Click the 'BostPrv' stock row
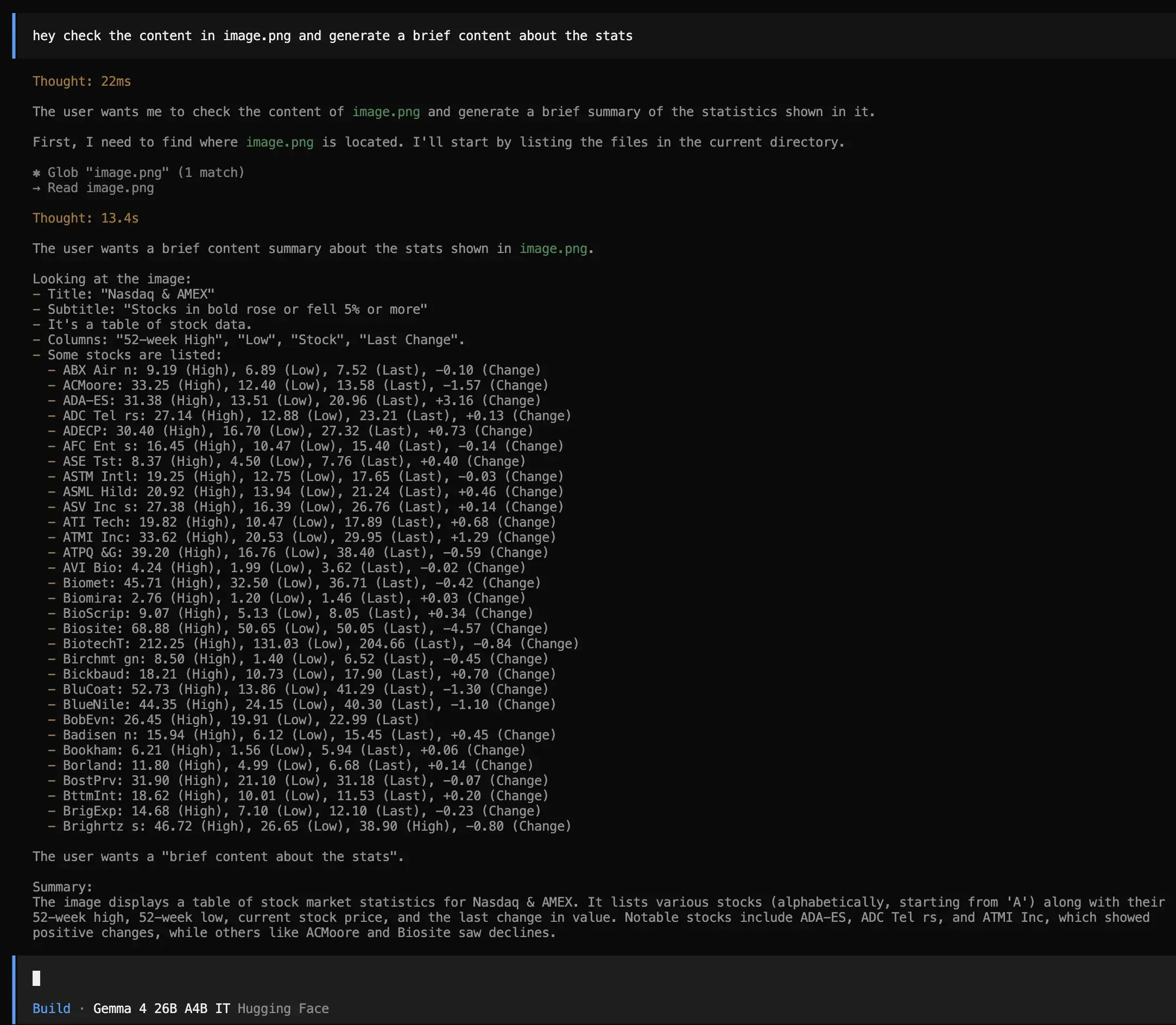1176x1025 pixels. coord(298,780)
